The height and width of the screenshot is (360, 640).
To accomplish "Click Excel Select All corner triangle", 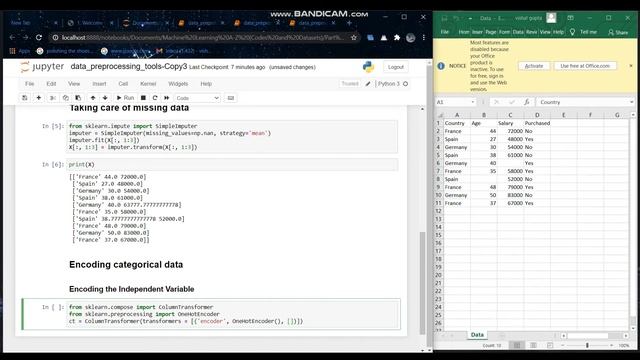I will click(440, 115).
